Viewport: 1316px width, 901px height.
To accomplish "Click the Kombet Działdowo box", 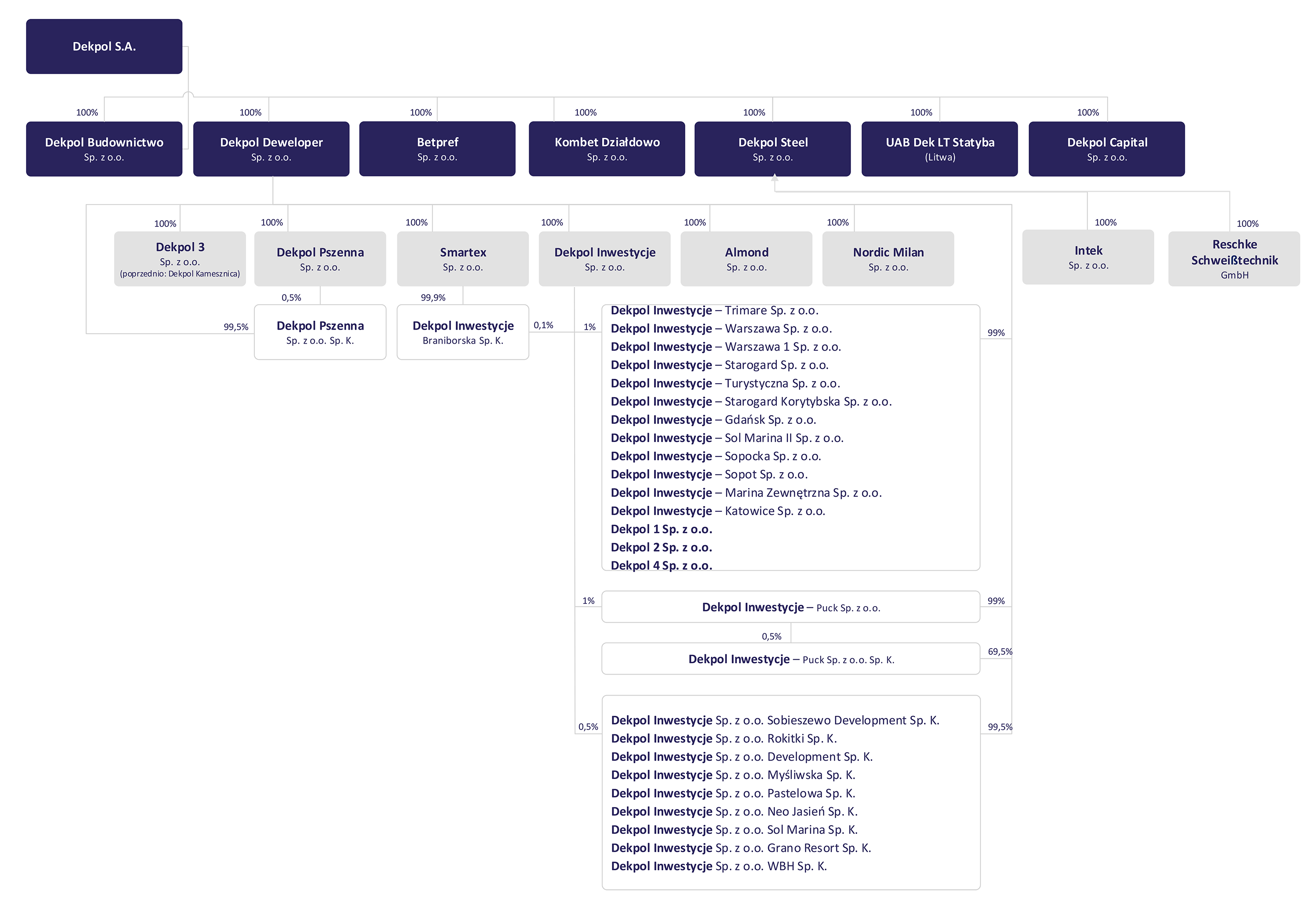I will click(x=607, y=149).
